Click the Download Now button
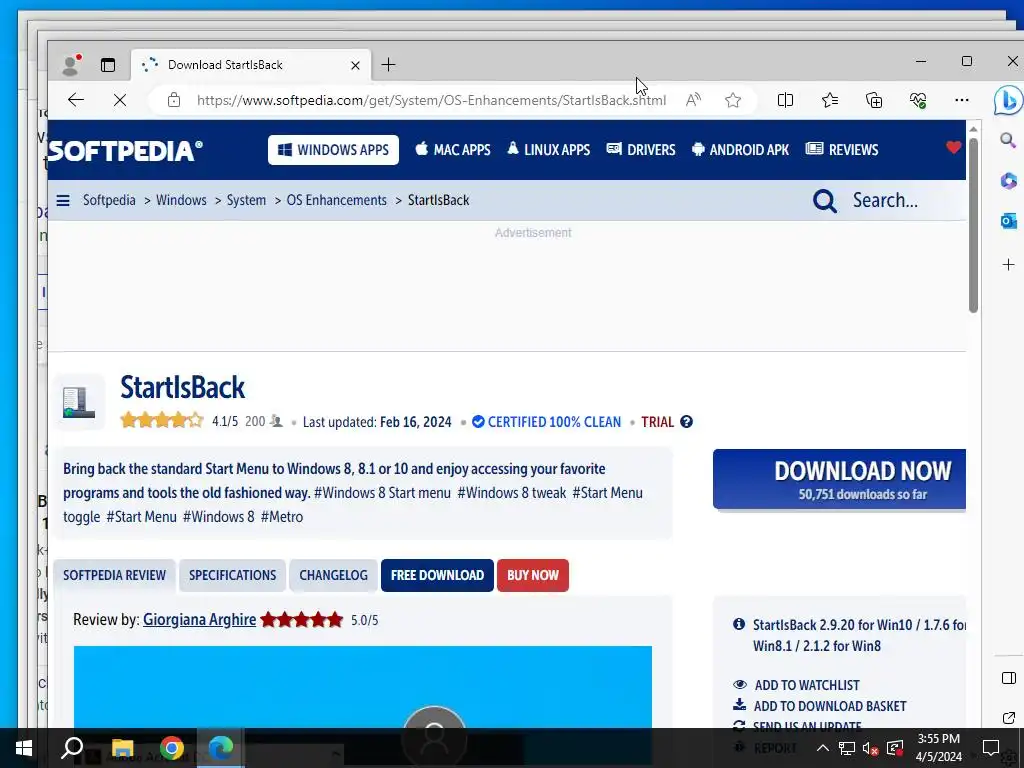This screenshot has height=768, width=1024. [x=839, y=479]
